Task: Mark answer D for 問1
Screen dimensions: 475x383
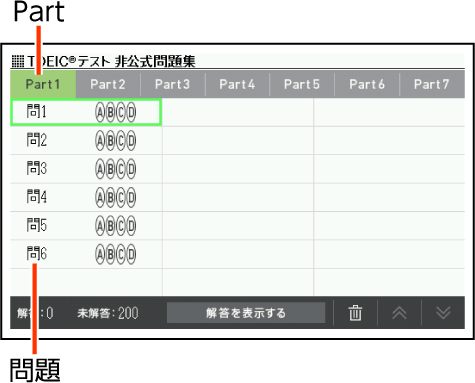Action: tap(131, 113)
